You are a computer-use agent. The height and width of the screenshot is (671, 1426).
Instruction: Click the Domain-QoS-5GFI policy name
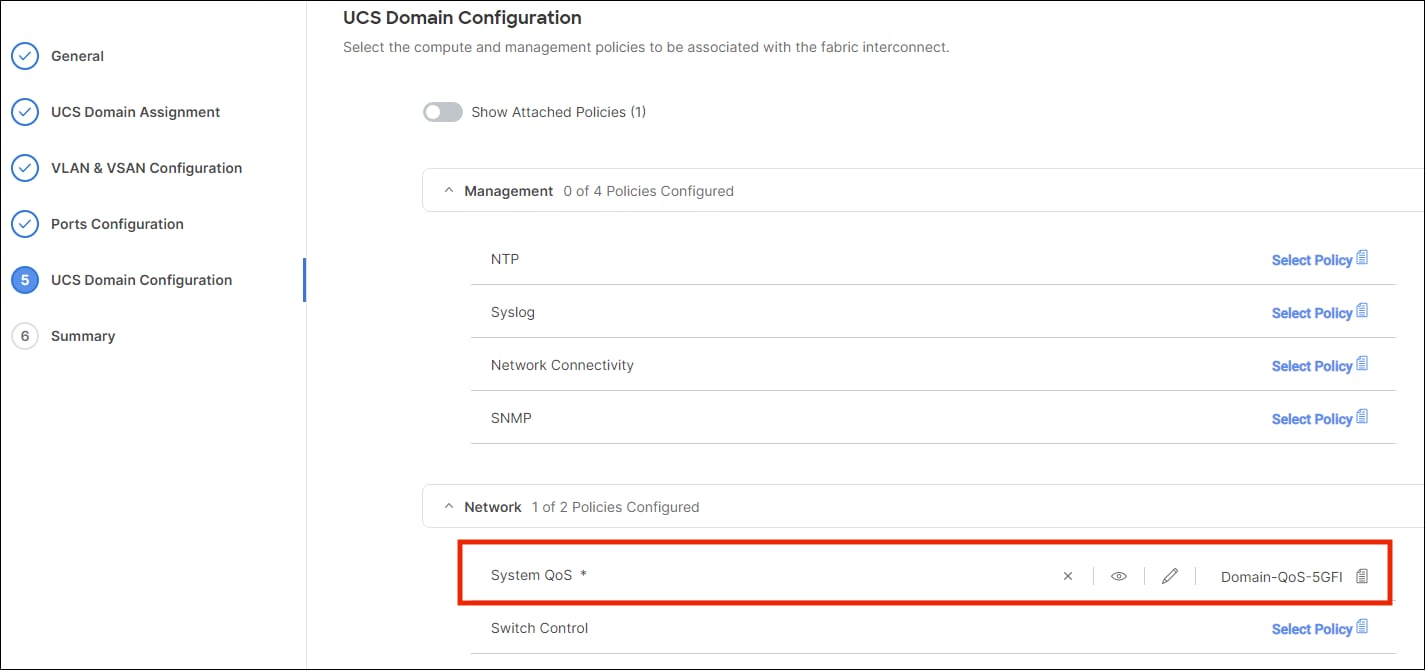1282,577
